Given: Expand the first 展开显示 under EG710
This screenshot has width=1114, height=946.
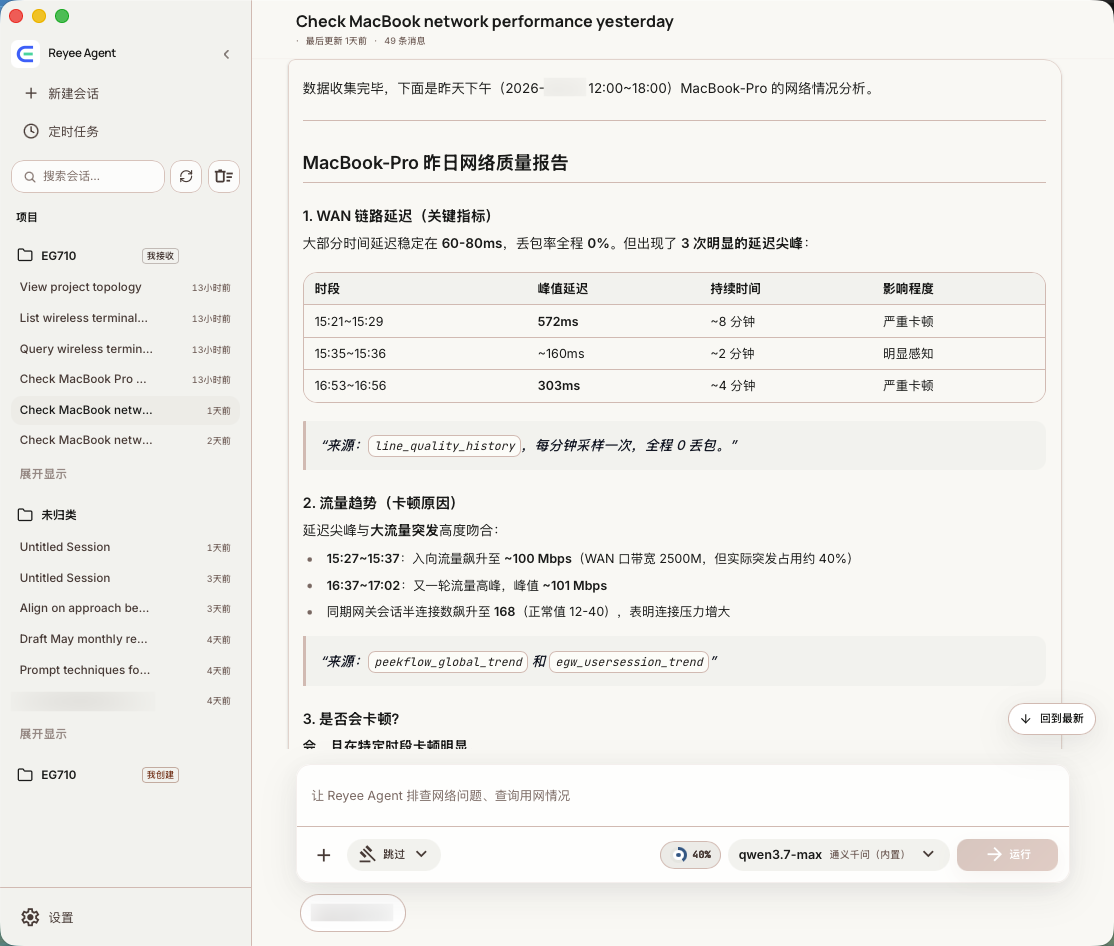Looking at the screenshot, I should [x=43, y=474].
